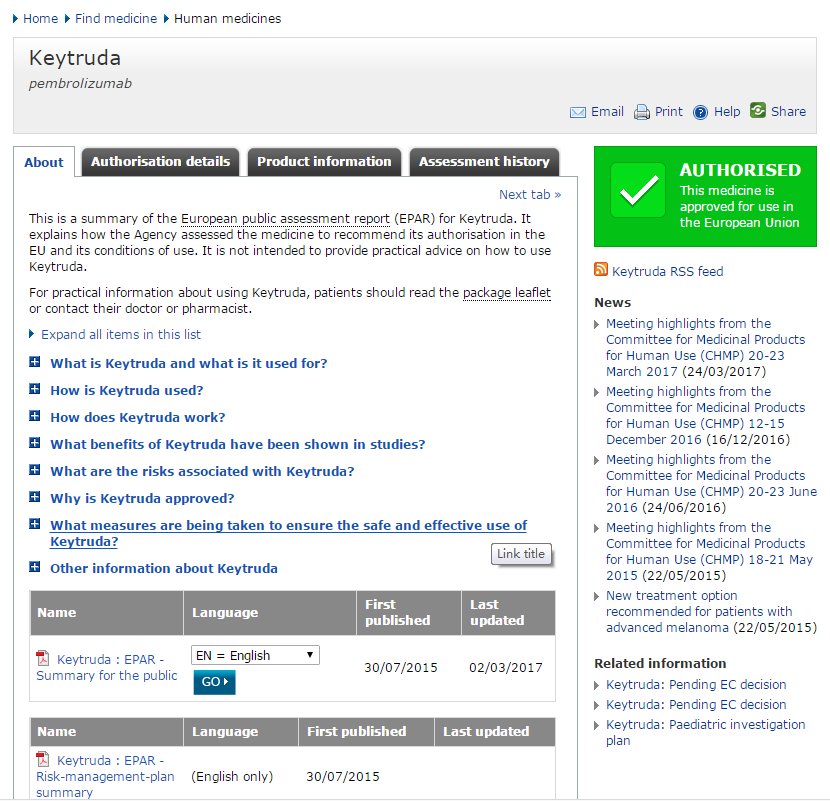
Task: Open second 'Keytruda: Pending EC decision' link
Action: 696,705
